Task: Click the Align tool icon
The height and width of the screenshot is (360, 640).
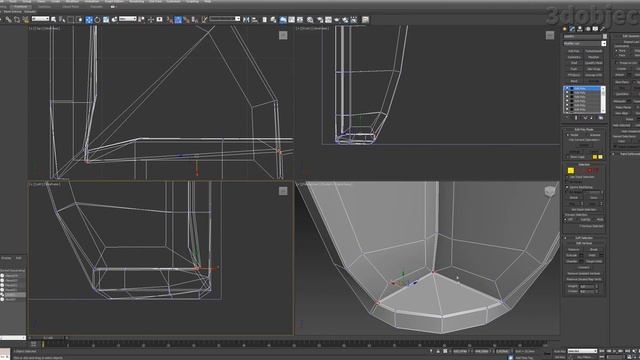Action: [x=255, y=20]
